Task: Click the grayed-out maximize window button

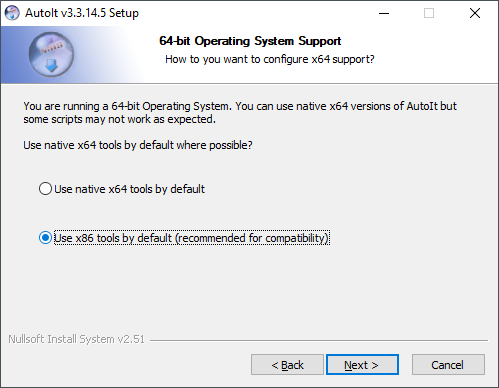Action: pos(429,13)
